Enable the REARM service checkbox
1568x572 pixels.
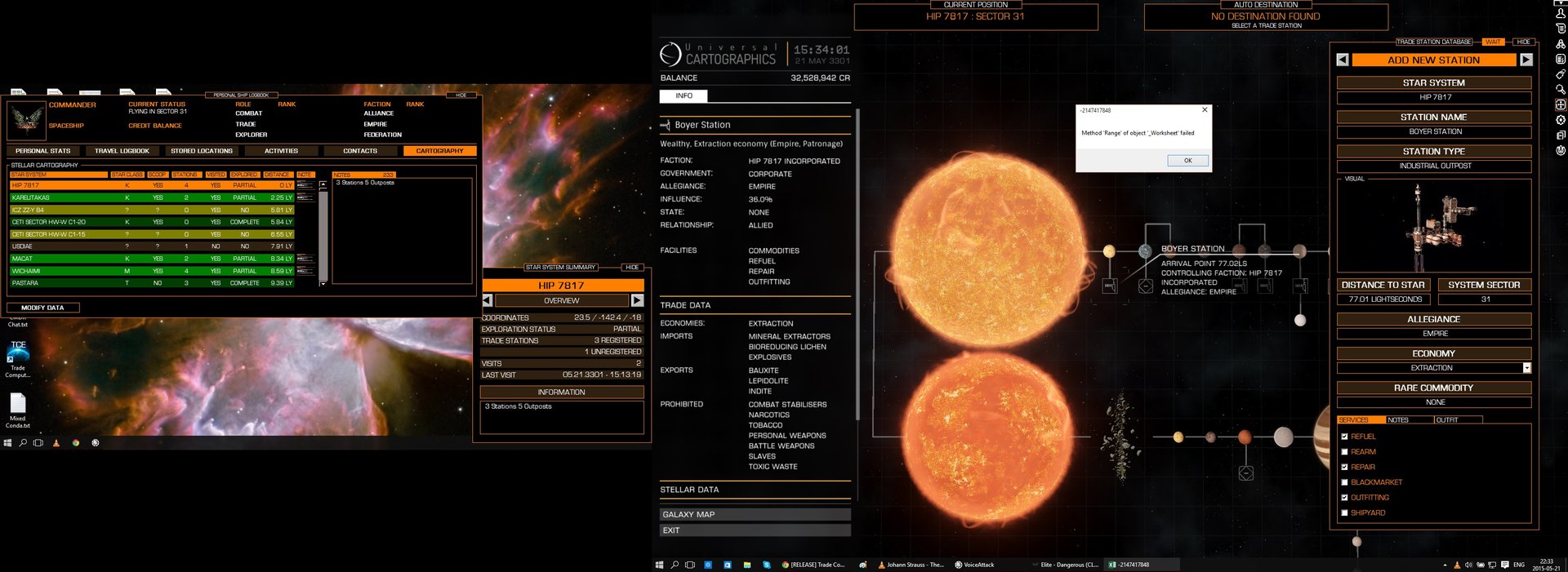1344,451
